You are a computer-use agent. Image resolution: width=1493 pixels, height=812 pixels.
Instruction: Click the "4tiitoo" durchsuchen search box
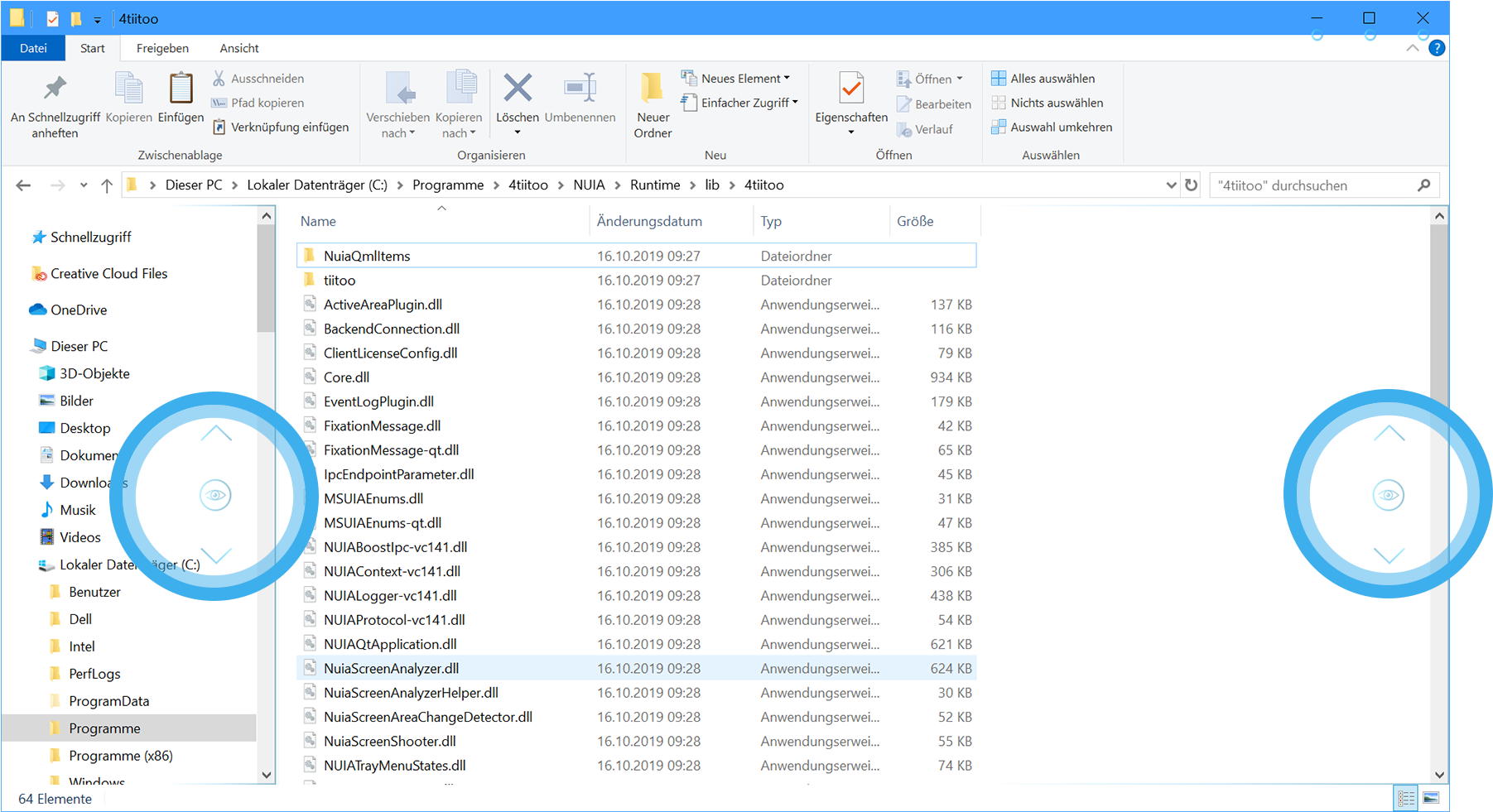click(1324, 185)
